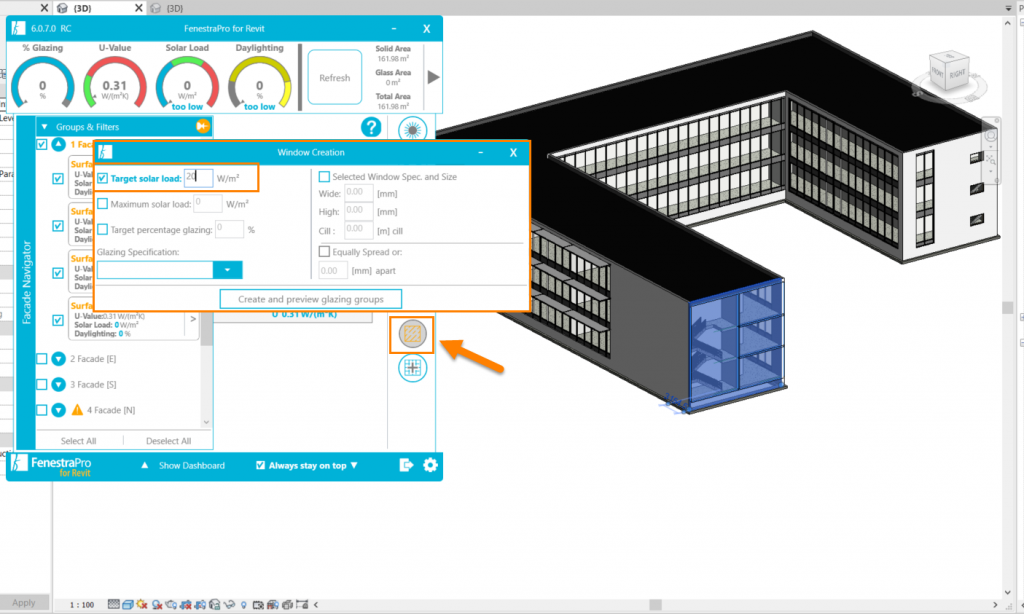
Task: Click Create and preview glazing groups
Action: point(310,299)
